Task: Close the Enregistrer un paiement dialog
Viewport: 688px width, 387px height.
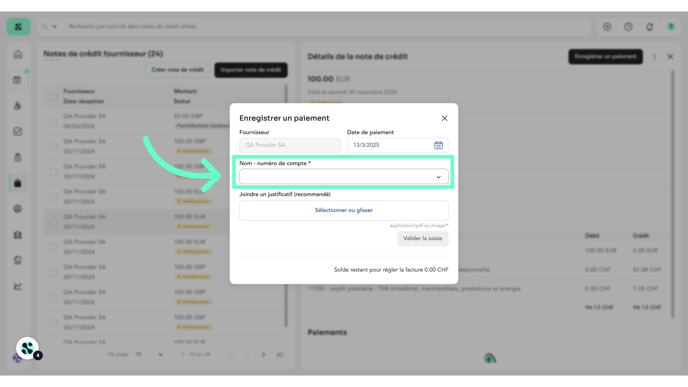Action: (444, 118)
